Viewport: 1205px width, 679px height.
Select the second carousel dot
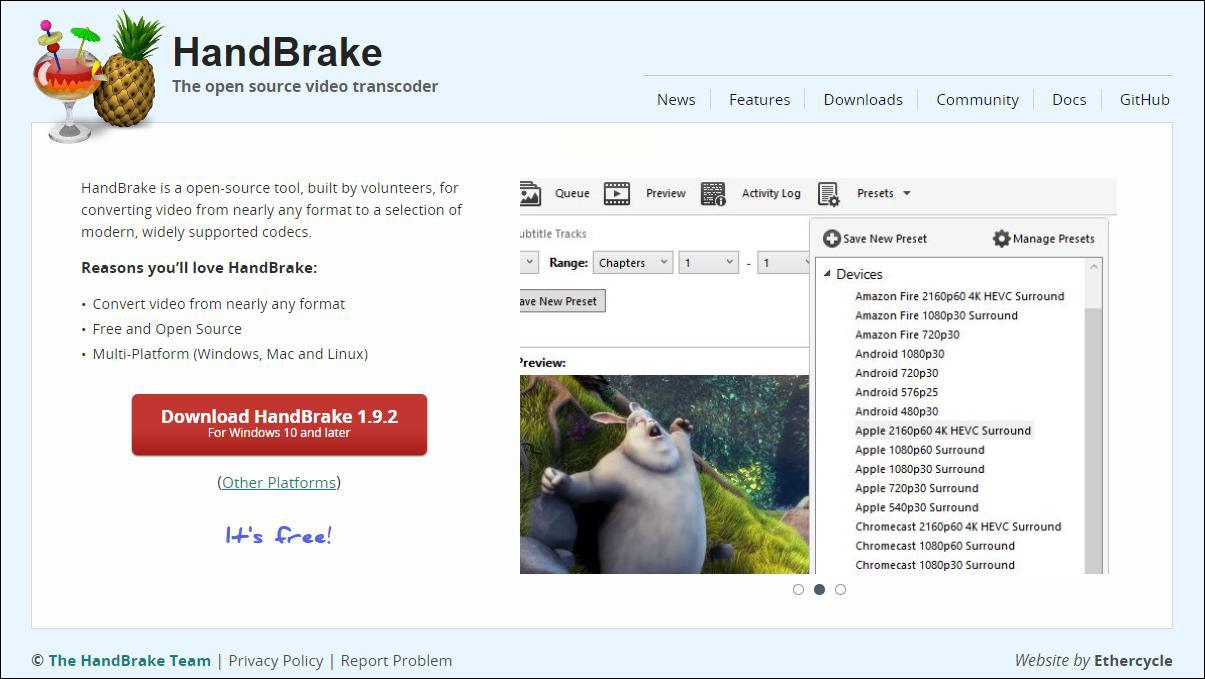click(819, 590)
